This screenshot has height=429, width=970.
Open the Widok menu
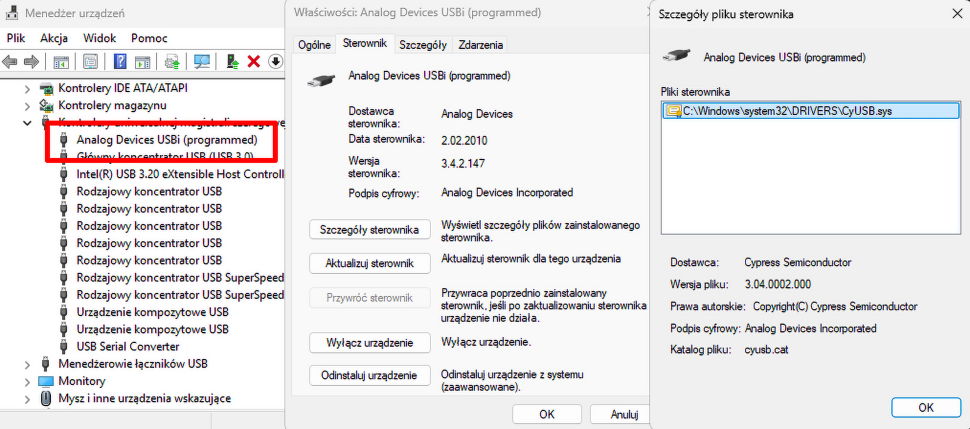point(100,37)
